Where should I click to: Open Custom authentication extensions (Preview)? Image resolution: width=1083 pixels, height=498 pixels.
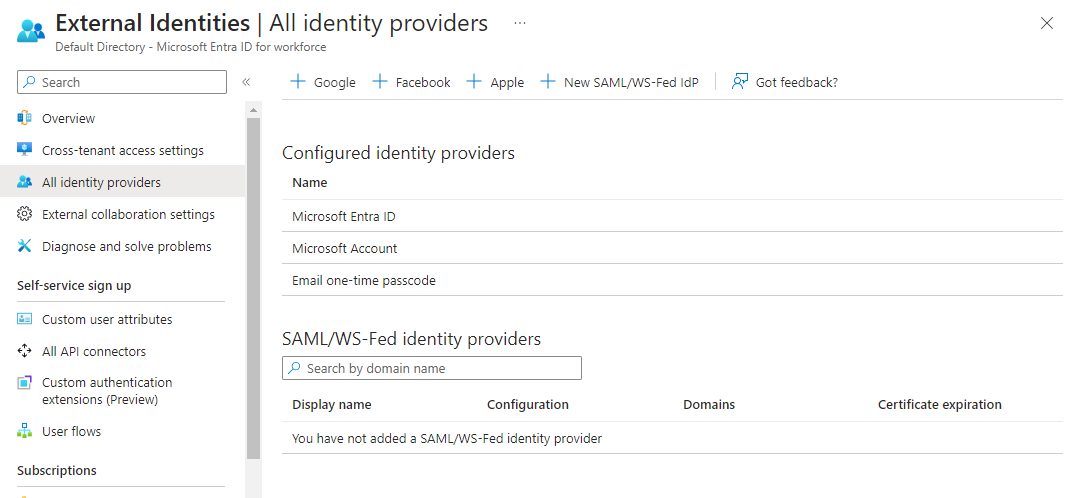point(107,391)
